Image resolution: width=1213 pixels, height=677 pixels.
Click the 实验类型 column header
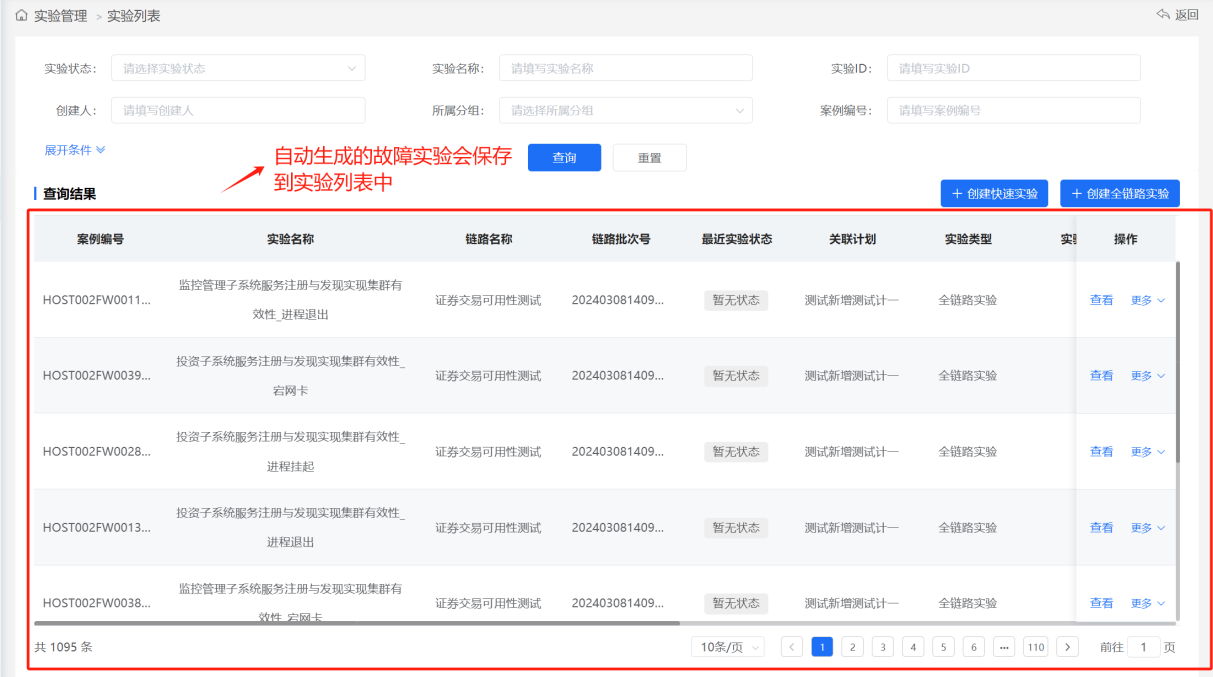click(x=968, y=239)
